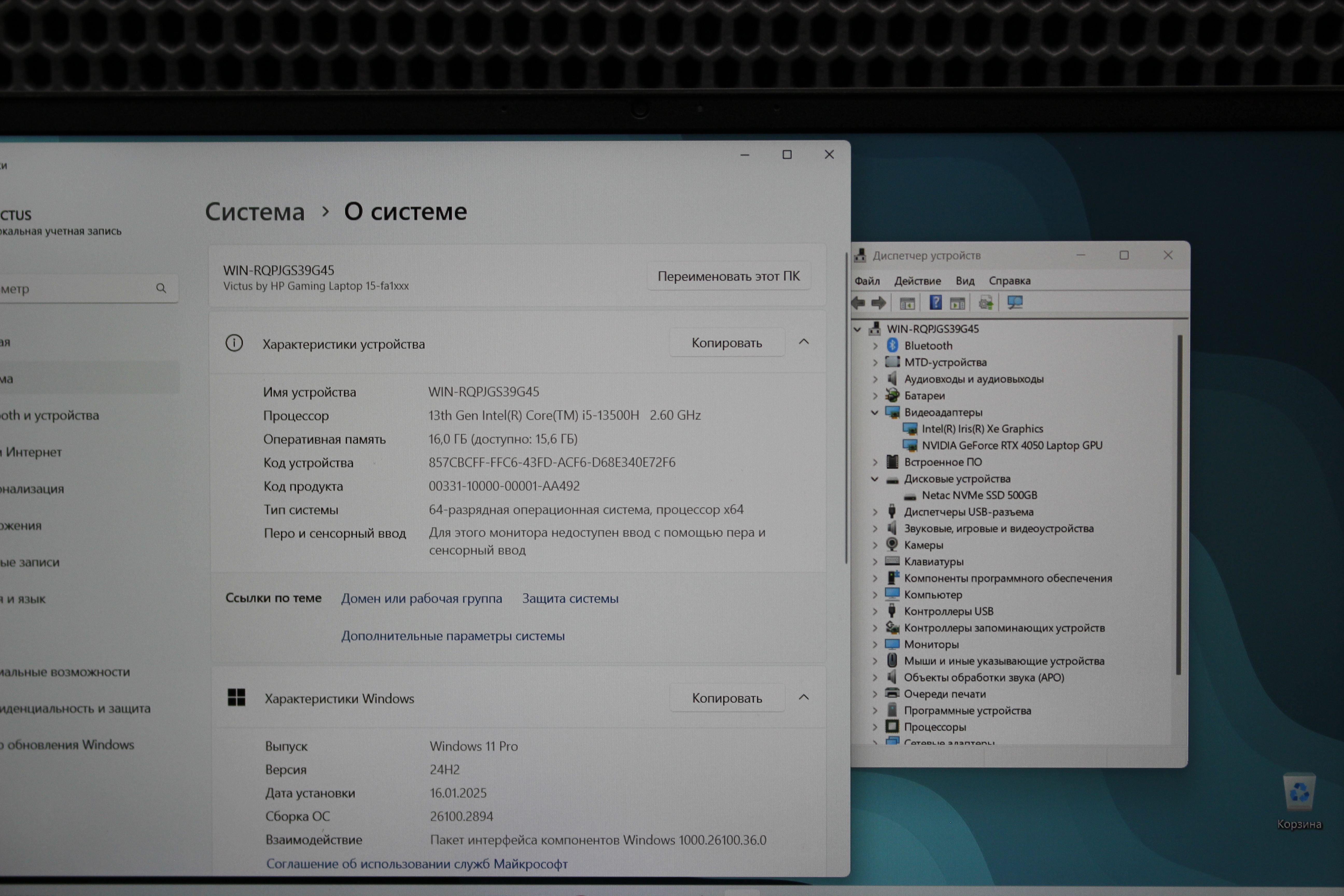The width and height of the screenshot is (1344, 896).
Task: Expand Контроллеры запоминающих устройств node
Action: 875,628
